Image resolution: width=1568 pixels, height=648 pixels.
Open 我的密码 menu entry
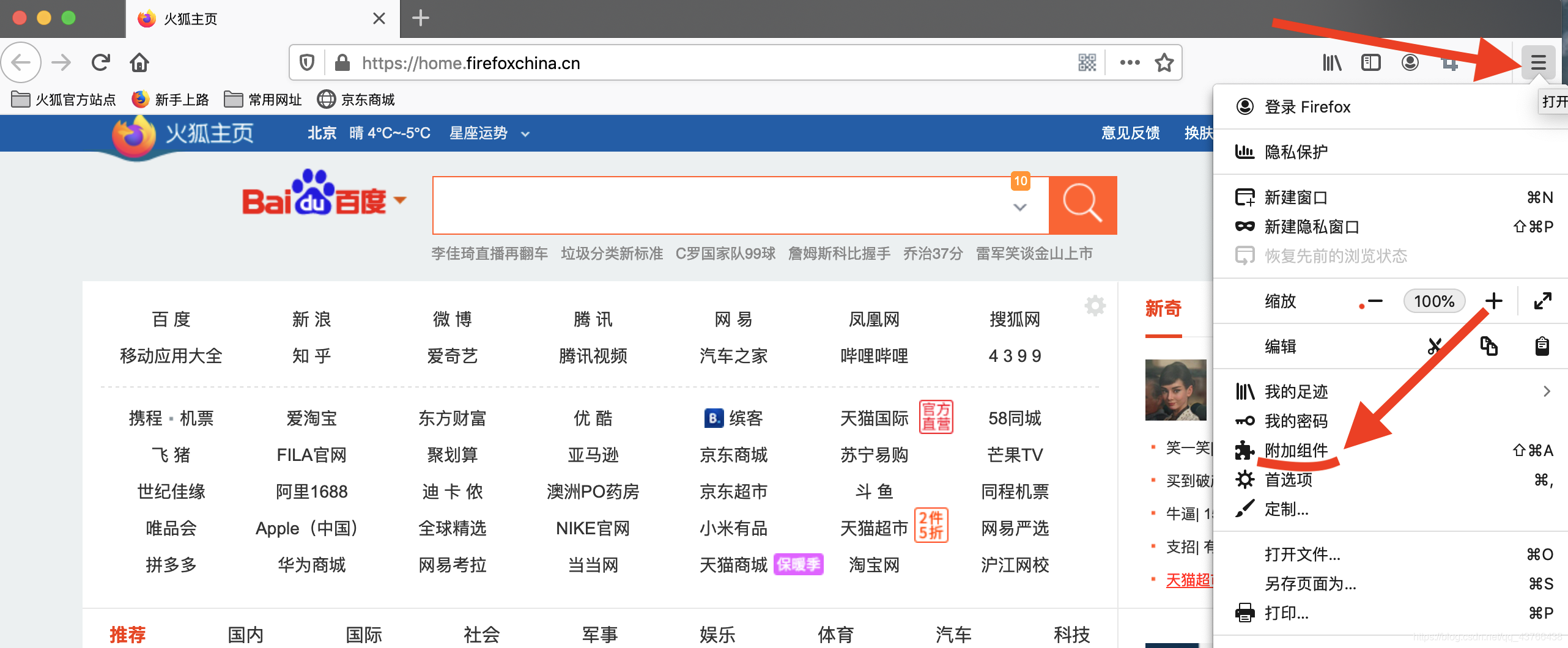pos(1391,421)
